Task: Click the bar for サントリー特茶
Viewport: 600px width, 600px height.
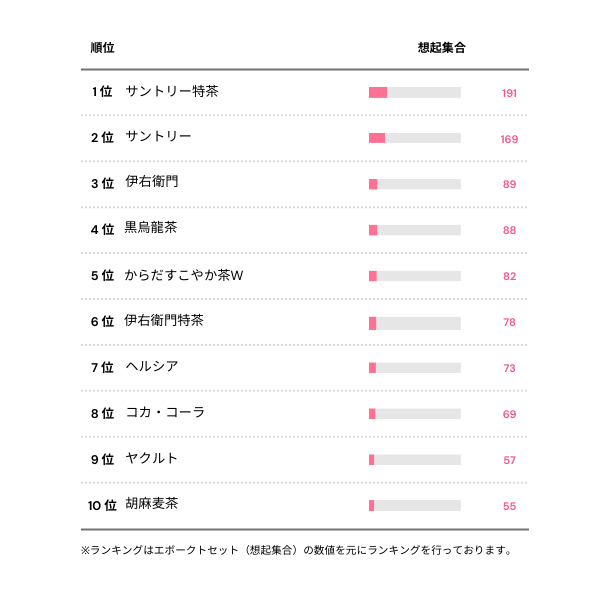Action: [x=414, y=93]
